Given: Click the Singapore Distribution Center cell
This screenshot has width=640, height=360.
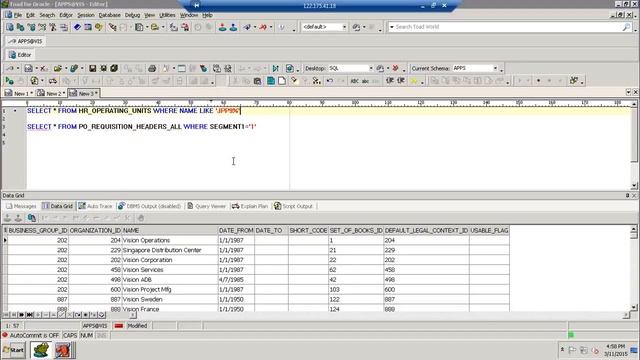Looking at the screenshot, I should tap(170, 250).
